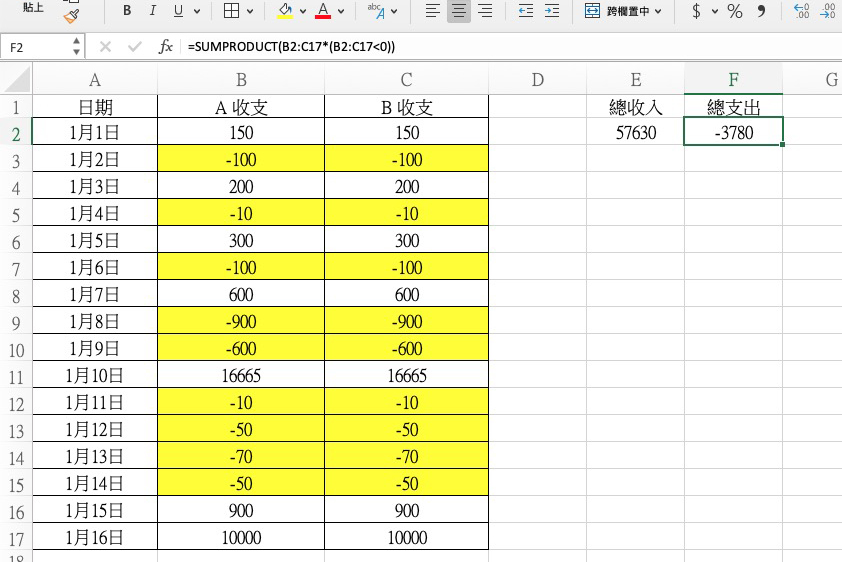Select column A header

(95, 79)
